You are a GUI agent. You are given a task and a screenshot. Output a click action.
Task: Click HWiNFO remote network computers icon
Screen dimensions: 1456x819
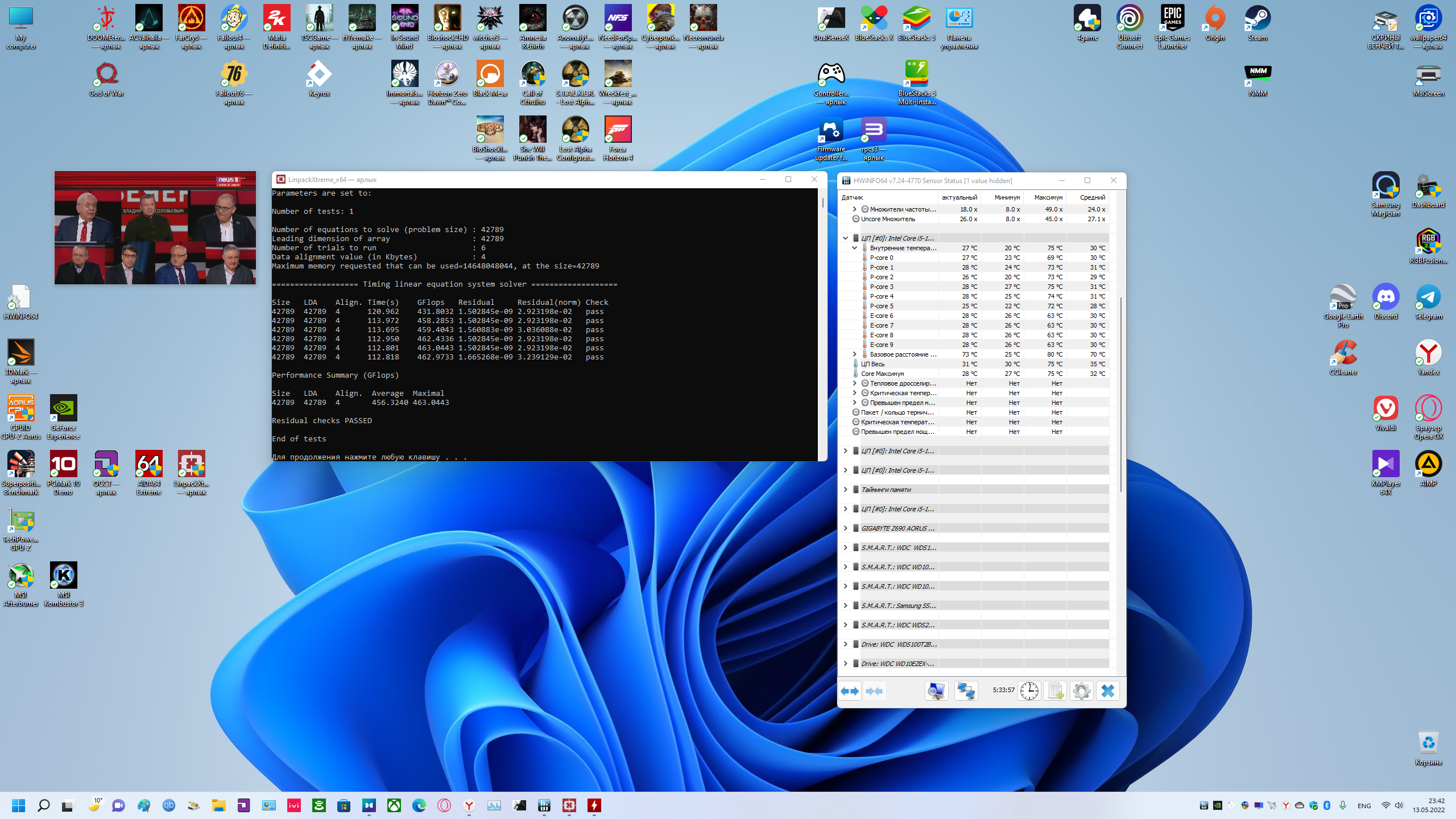click(966, 691)
